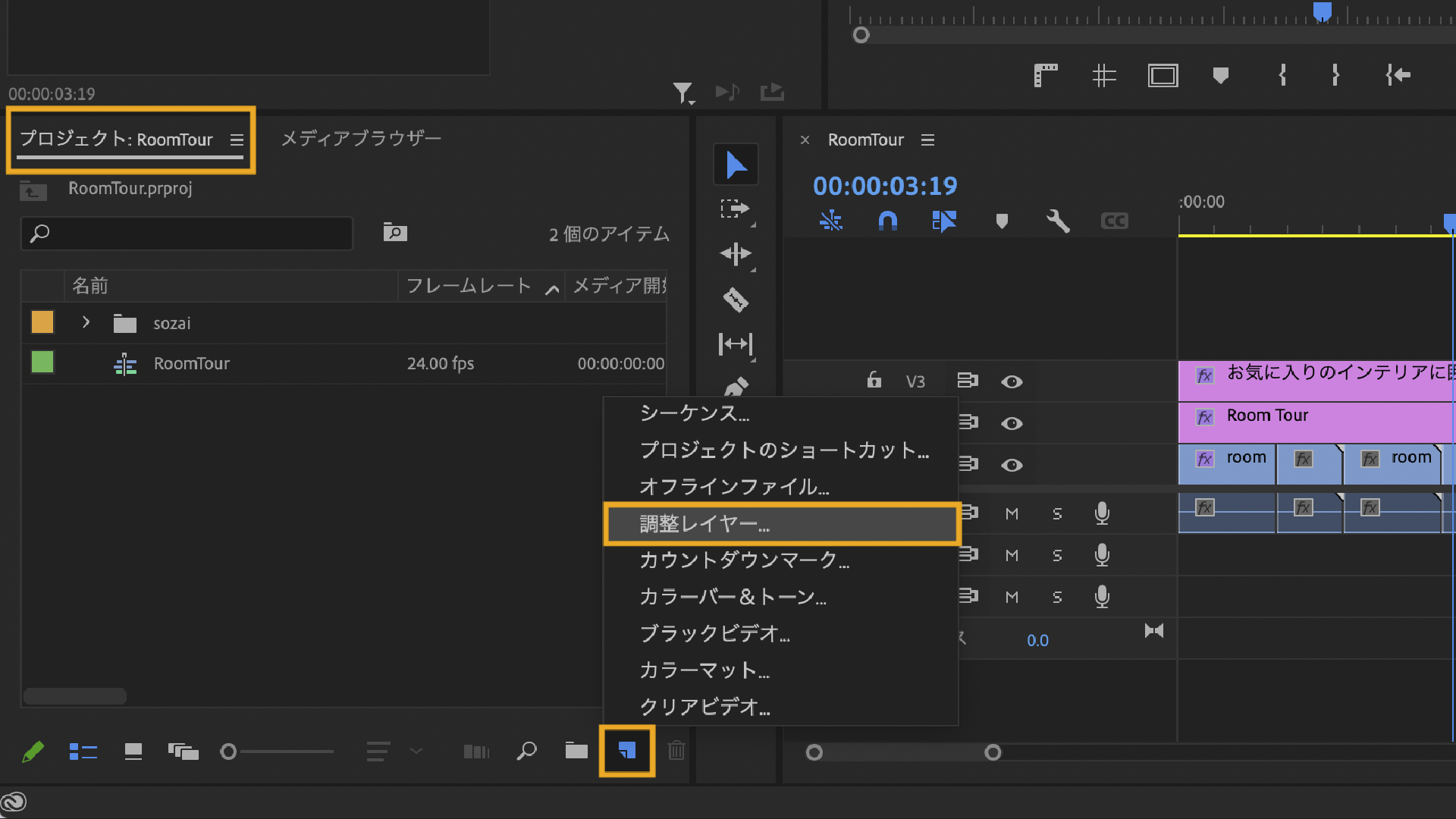The image size is (1456, 819).
Task: Select the Track Select Forward tool
Action: (x=735, y=209)
